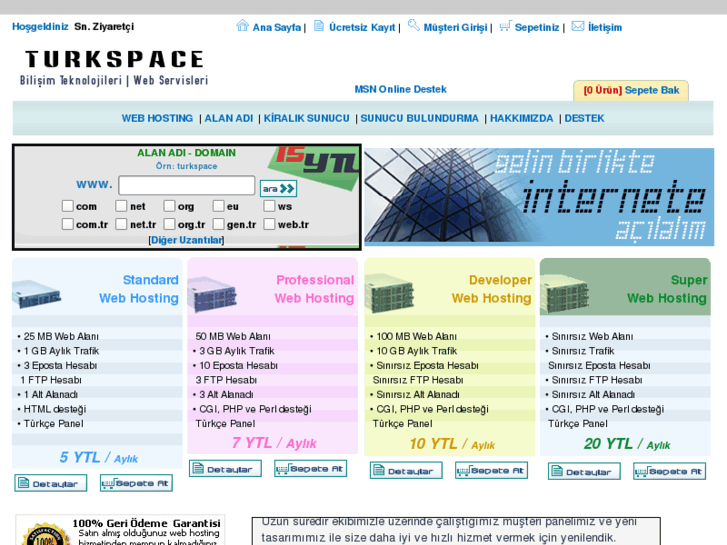727x545 pixels.
Task: Check the com.tr domain extension
Action: pos(68,224)
